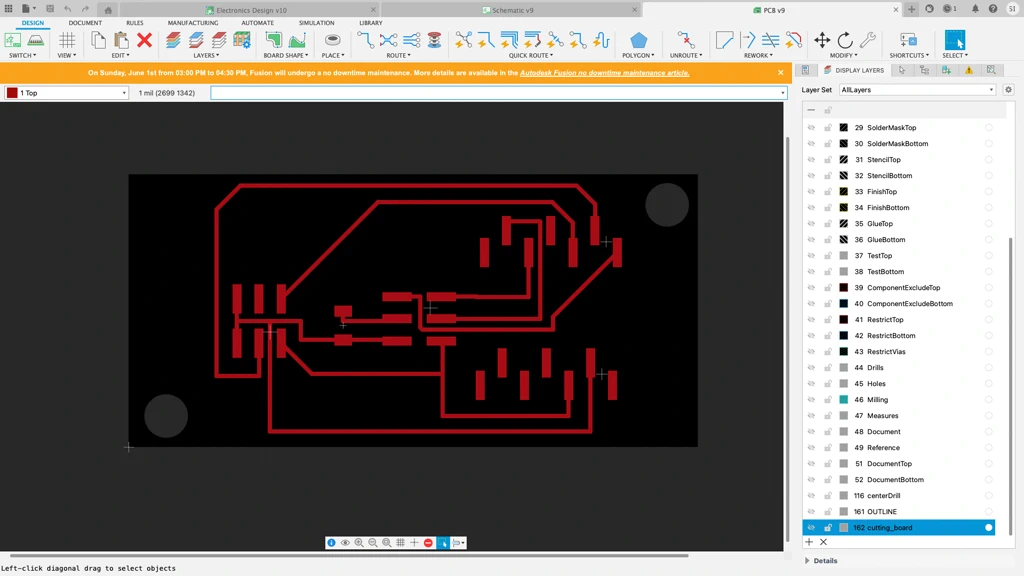Click the miter rework tool icon
The image size is (1024, 576).
tap(725, 40)
